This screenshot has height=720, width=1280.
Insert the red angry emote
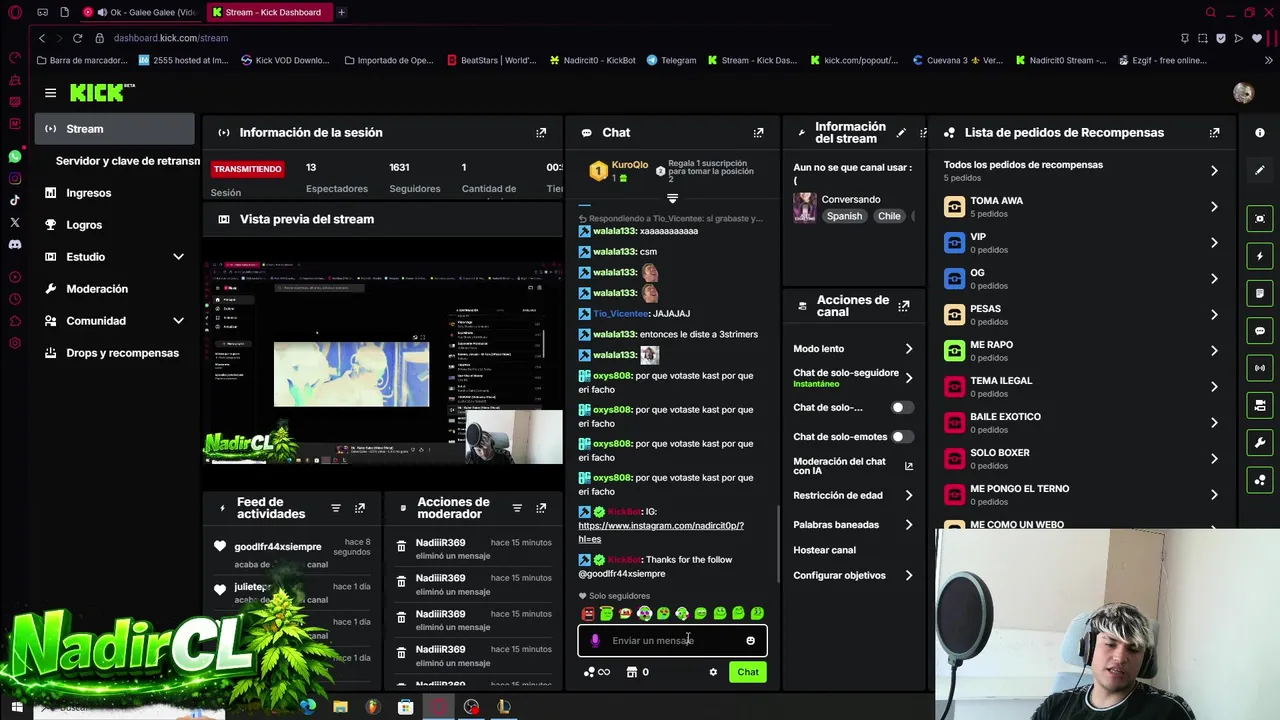pos(588,613)
